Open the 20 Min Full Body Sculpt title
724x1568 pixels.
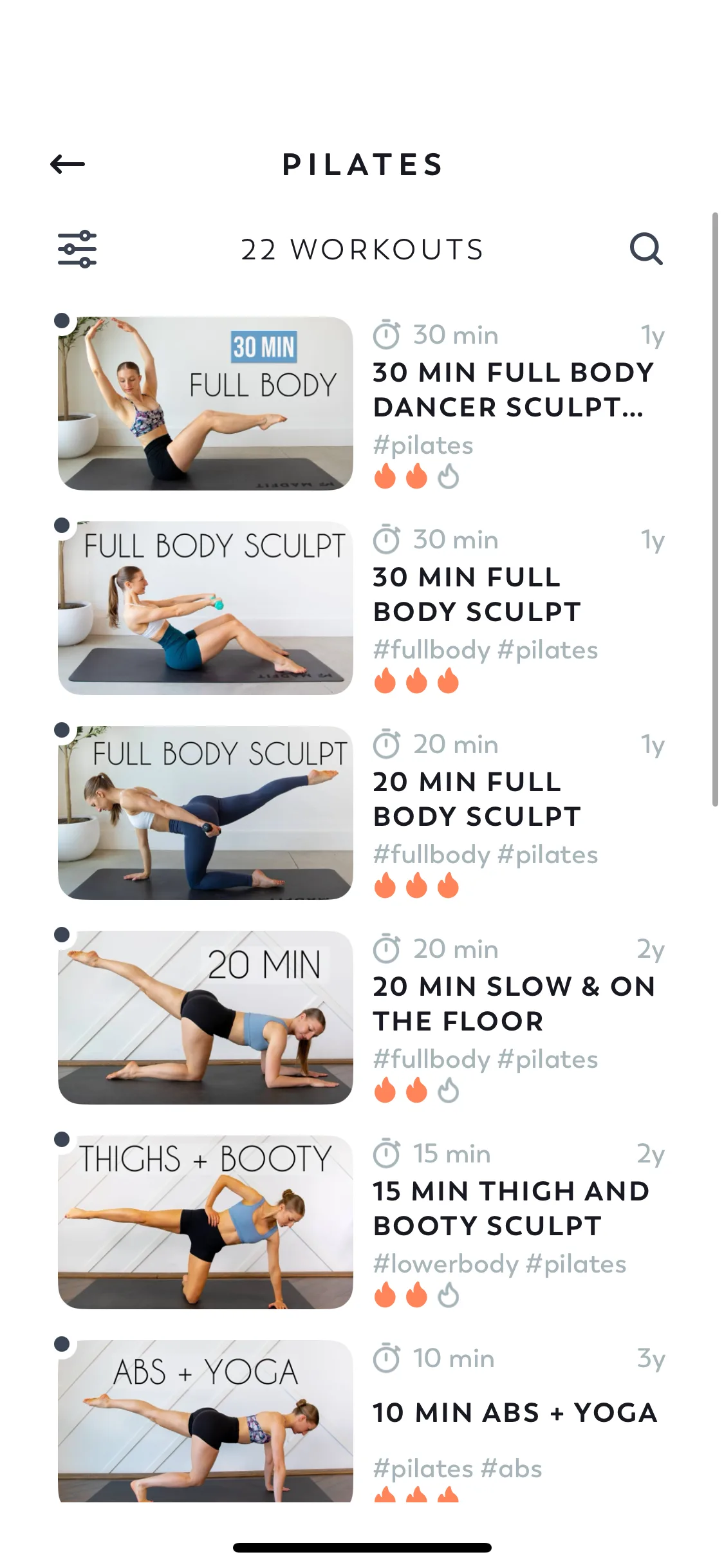click(x=477, y=799)
